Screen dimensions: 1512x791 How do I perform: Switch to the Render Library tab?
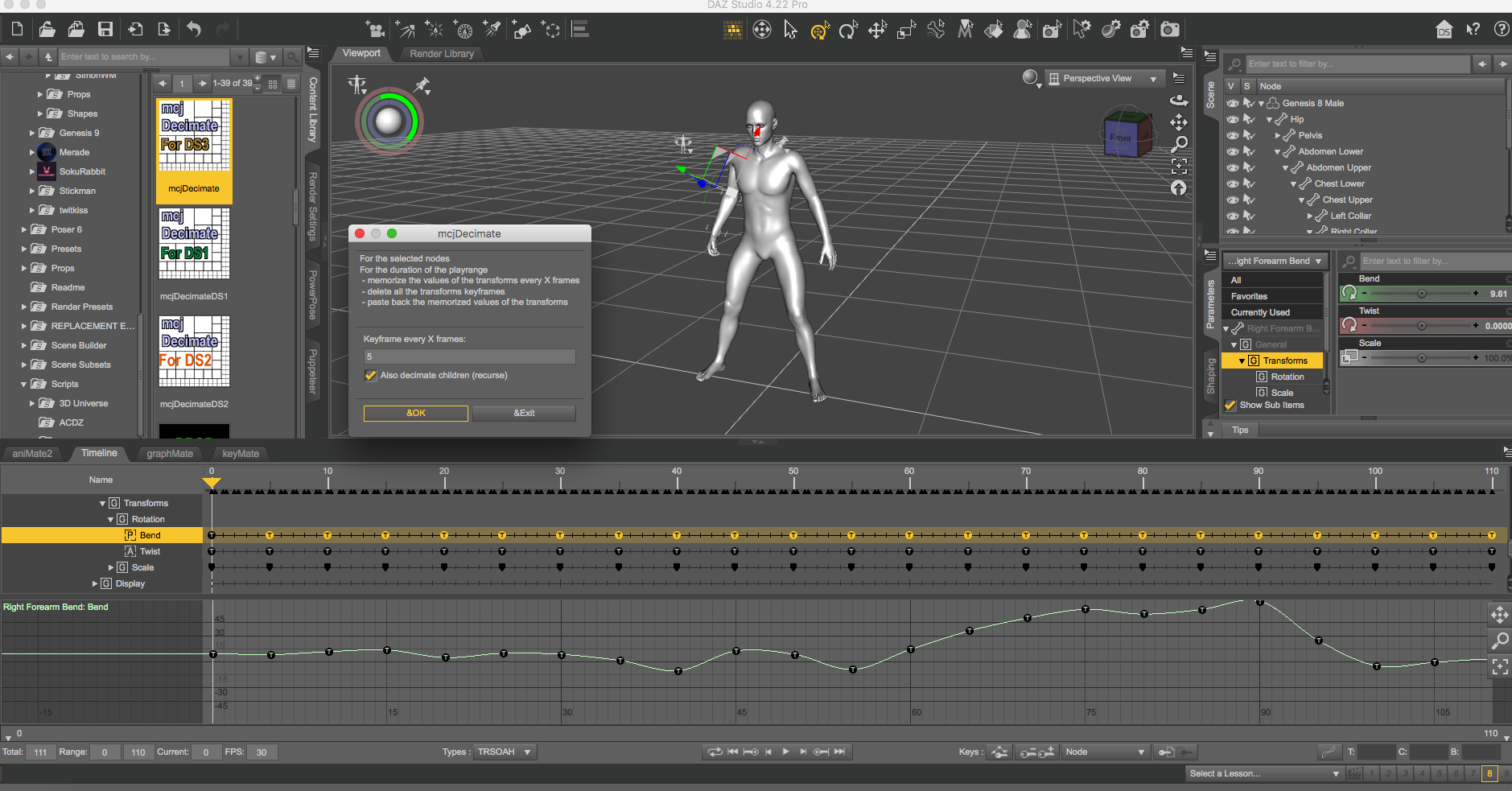coord(441,54)
